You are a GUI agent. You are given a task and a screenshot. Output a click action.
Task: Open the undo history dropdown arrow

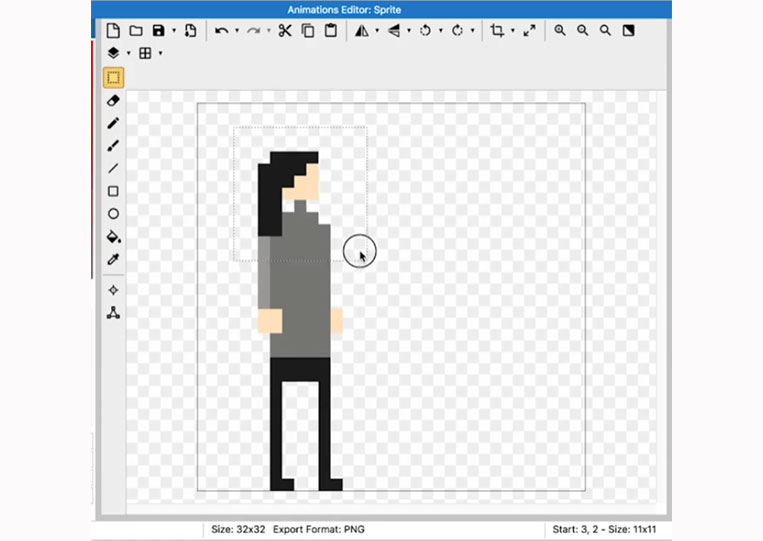point(237,31)
